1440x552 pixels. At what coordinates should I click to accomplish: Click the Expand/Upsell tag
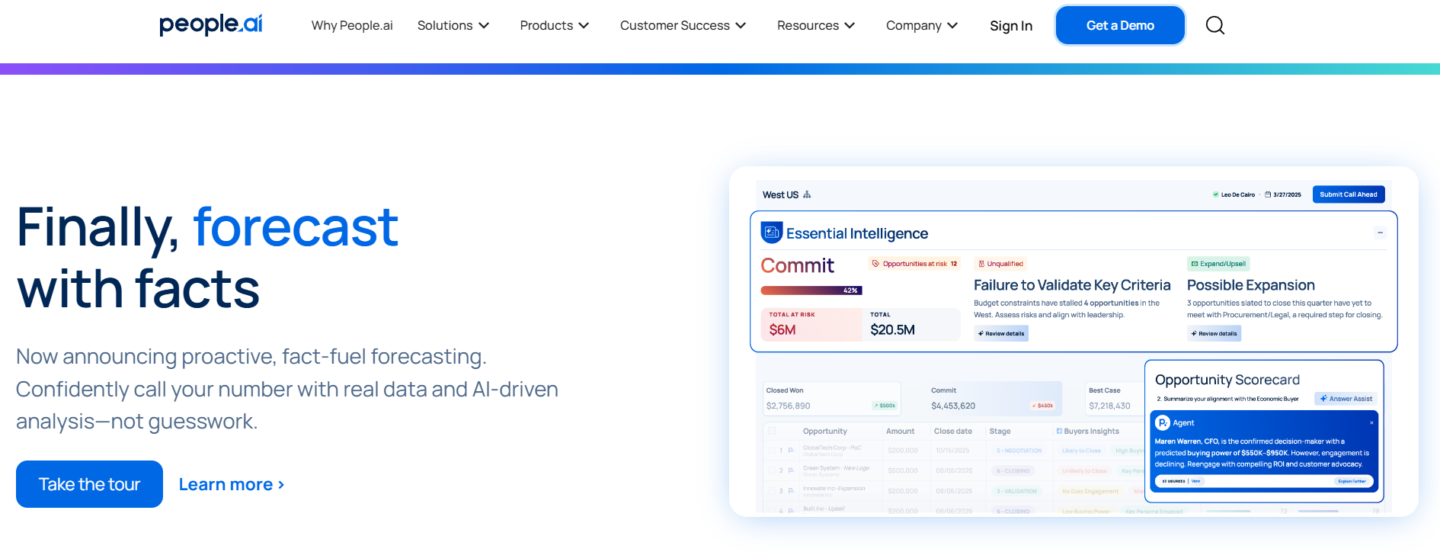(x=1218, y=264)
